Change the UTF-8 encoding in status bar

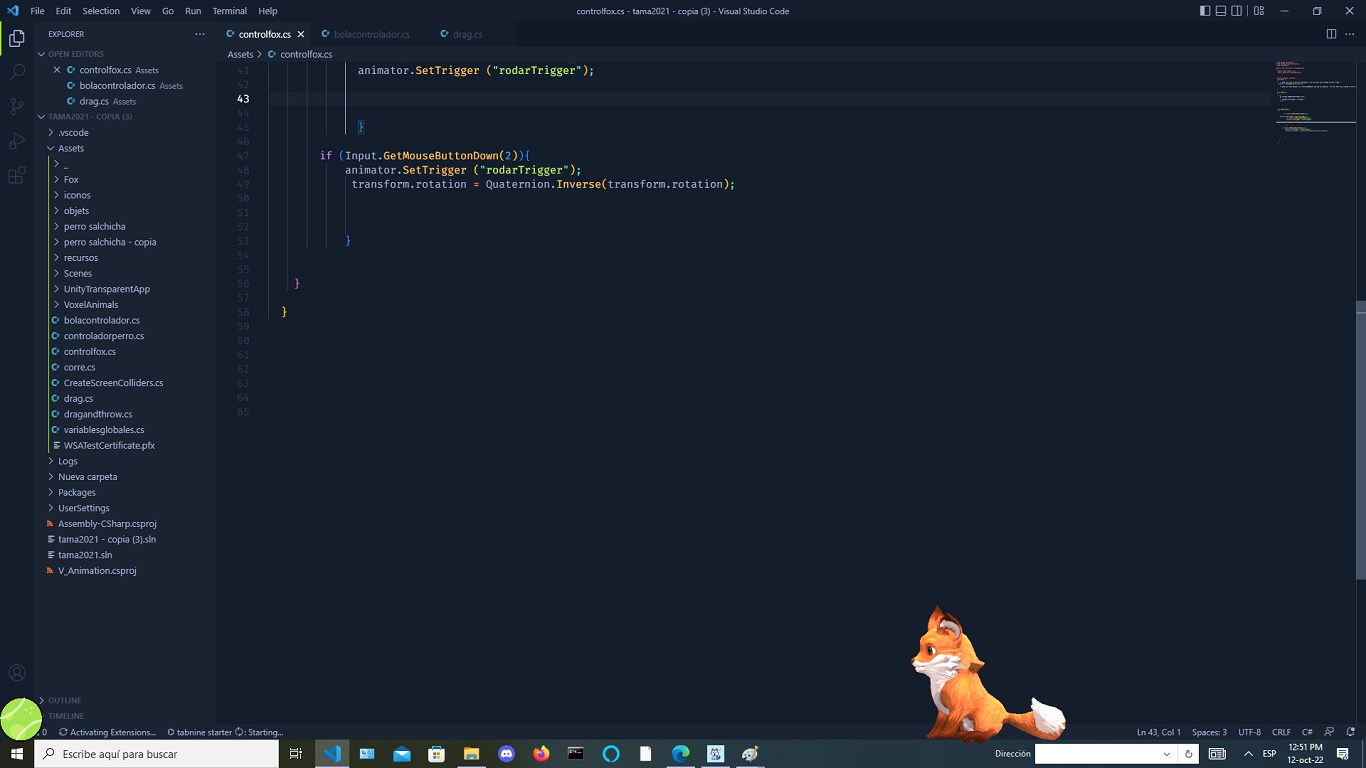click(x=1249, y=731)
